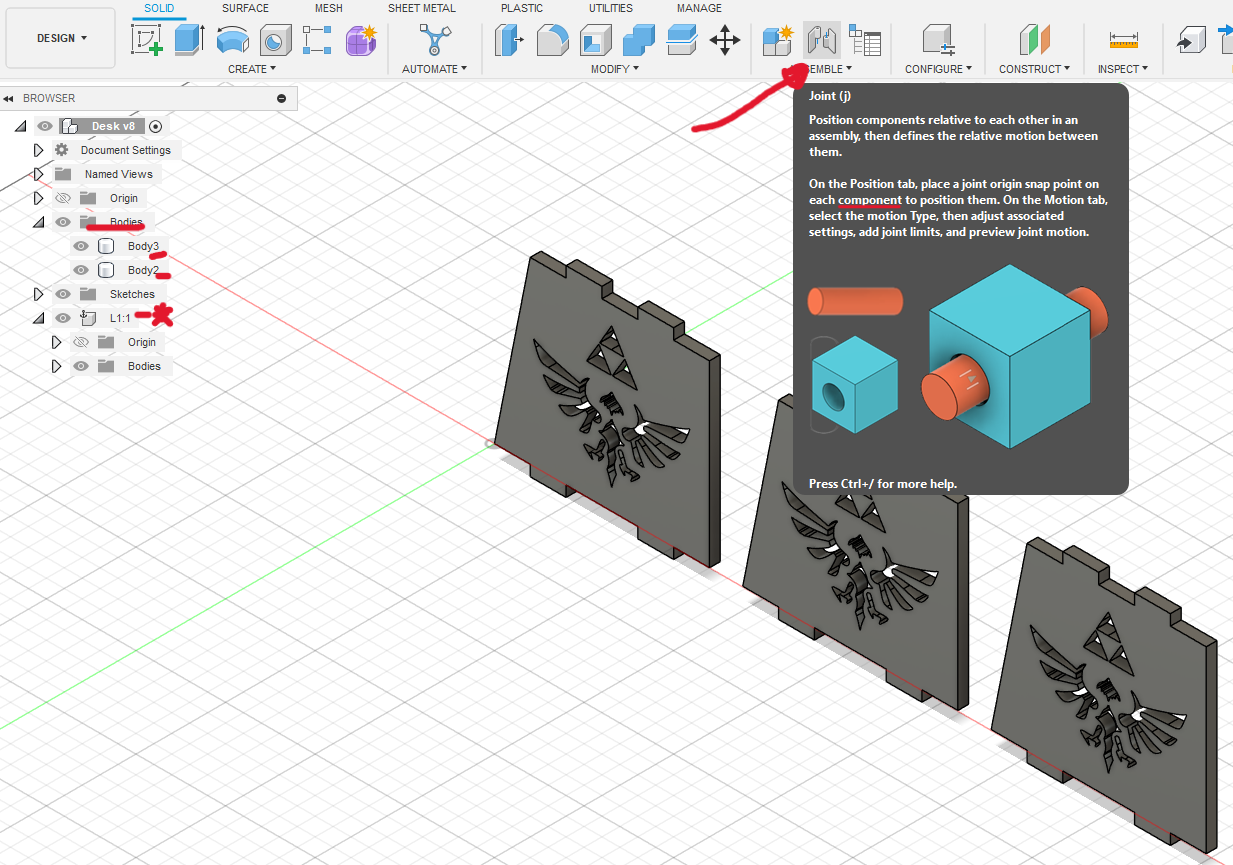Expand the Sketches folder
This screenshot has height=865, width=1233.
pos(39,294)
